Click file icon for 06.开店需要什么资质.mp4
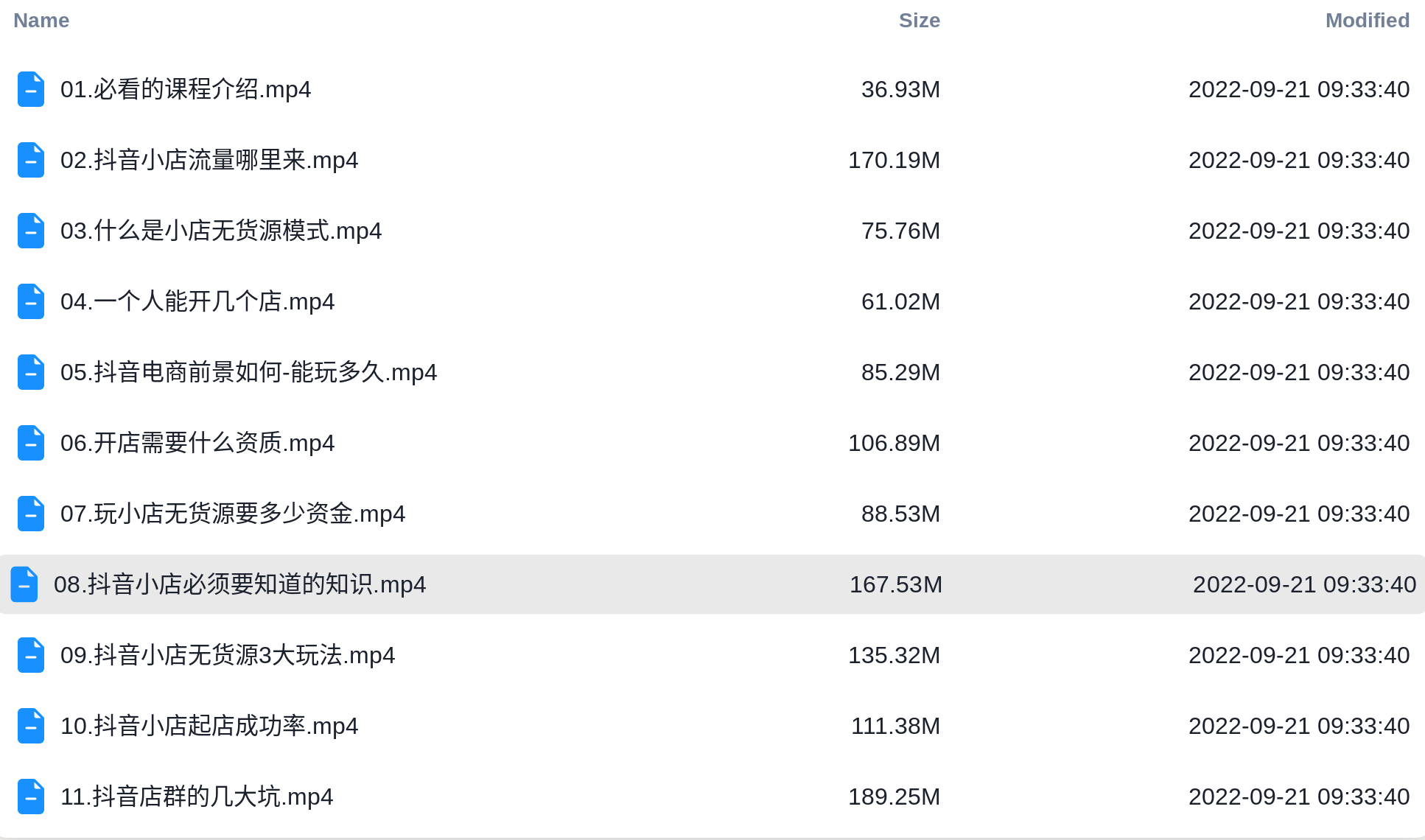The height and width of the screenshot is (840, 1425). [31, 443]
